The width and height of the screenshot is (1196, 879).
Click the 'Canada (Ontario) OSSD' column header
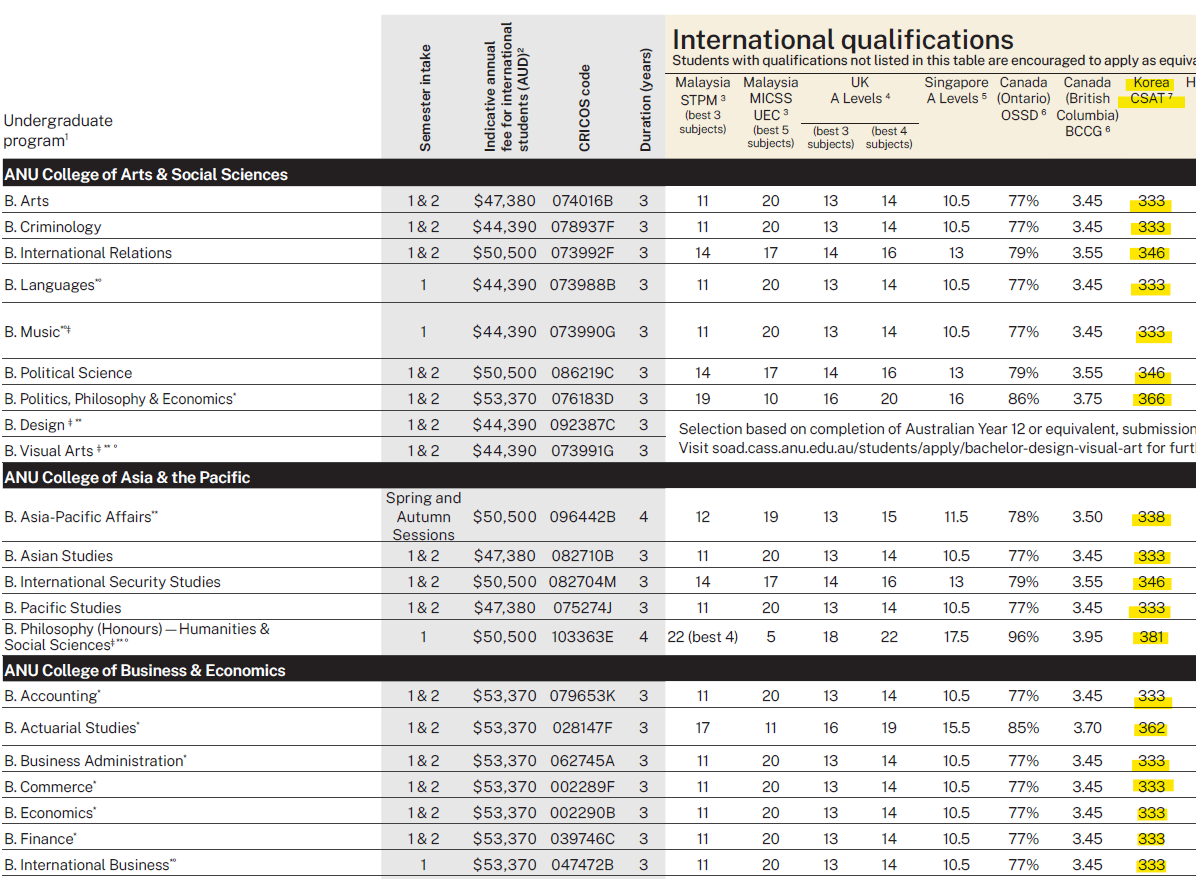pos(1024,98)
